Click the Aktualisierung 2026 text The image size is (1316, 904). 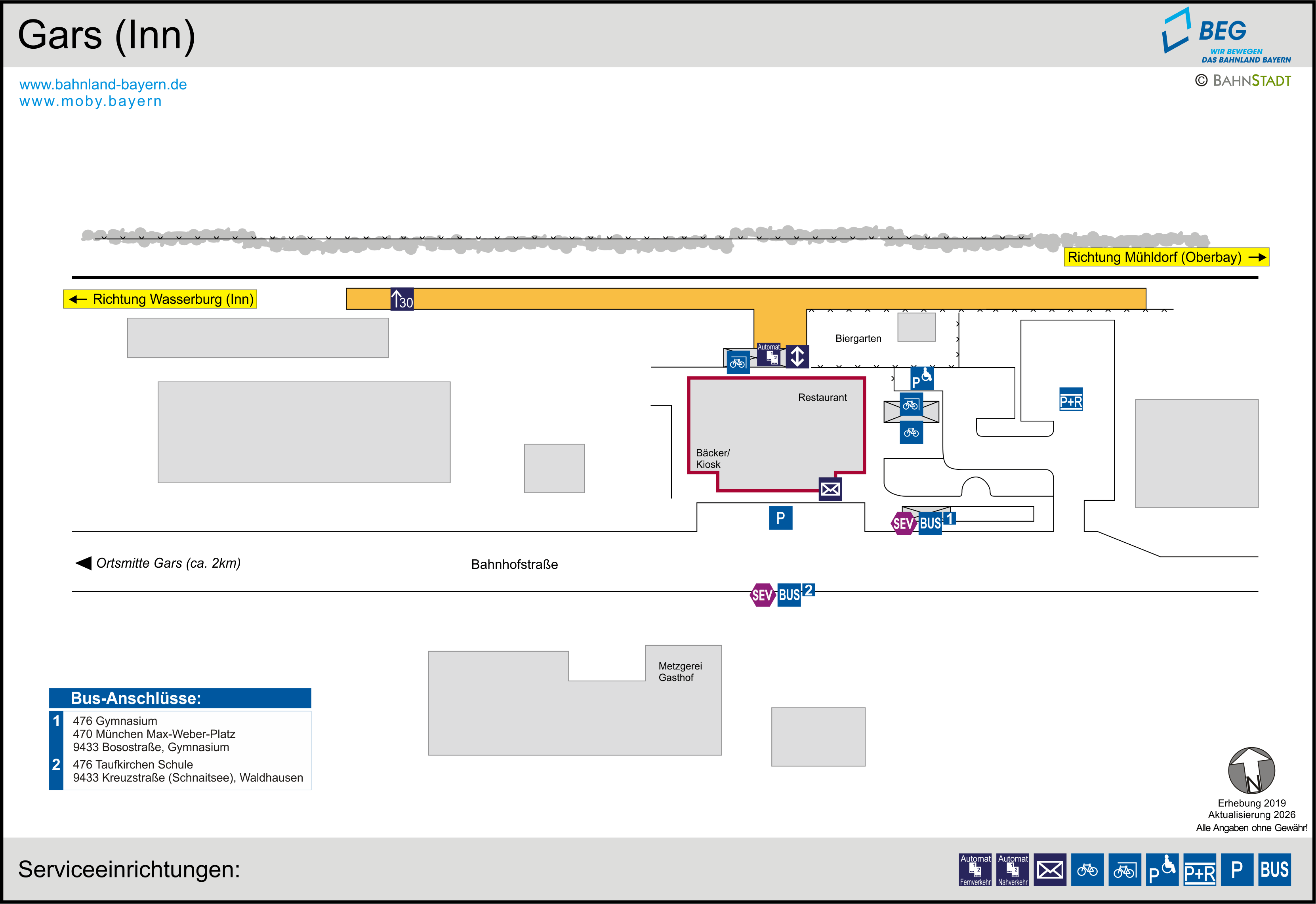point(1251,815)
